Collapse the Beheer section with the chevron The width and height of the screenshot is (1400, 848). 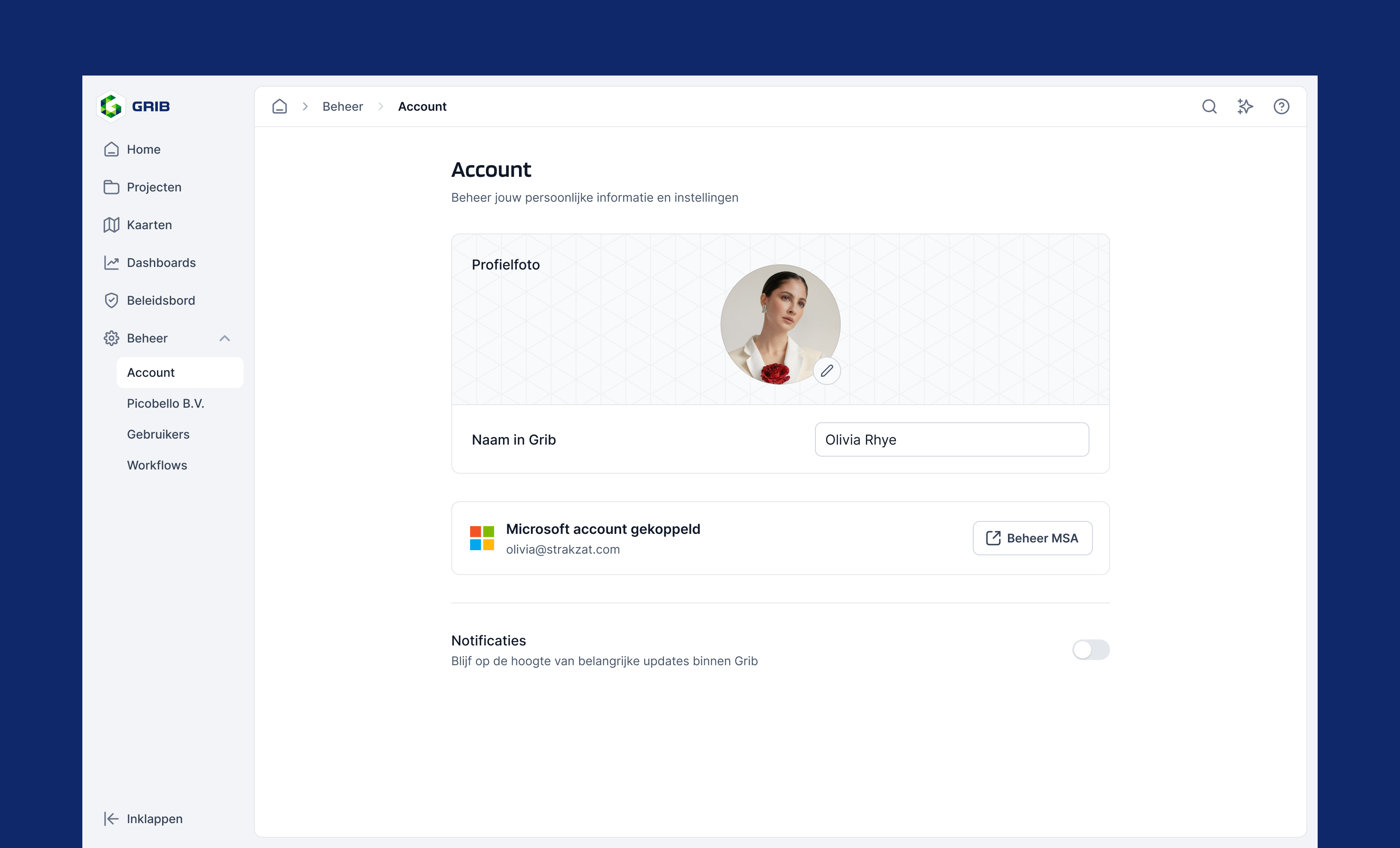(x=225, y=338)
